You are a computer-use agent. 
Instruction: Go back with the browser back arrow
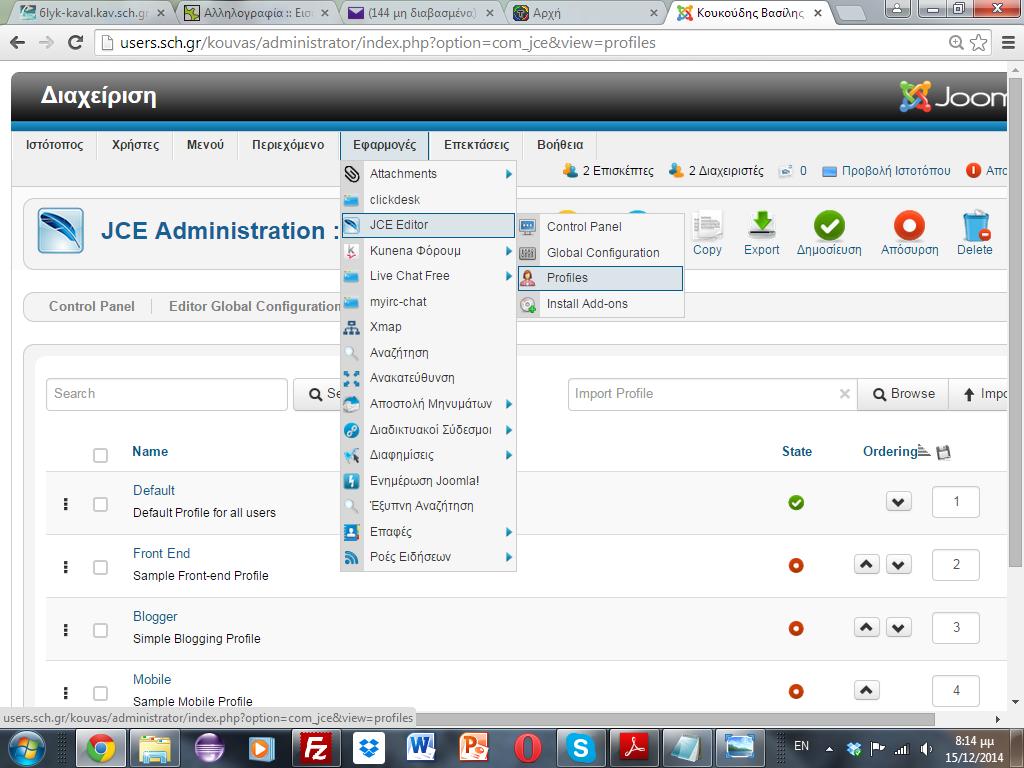coord(18,42)
